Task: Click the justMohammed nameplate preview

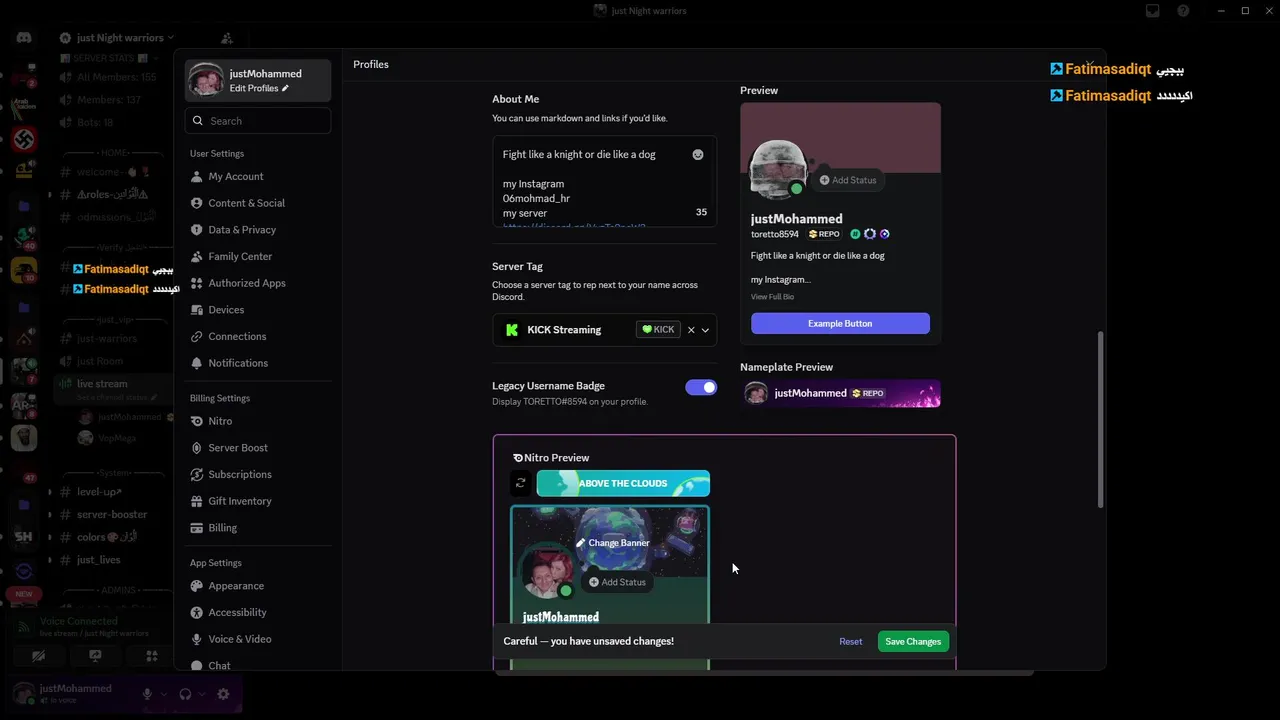Action: click(840, 393)
